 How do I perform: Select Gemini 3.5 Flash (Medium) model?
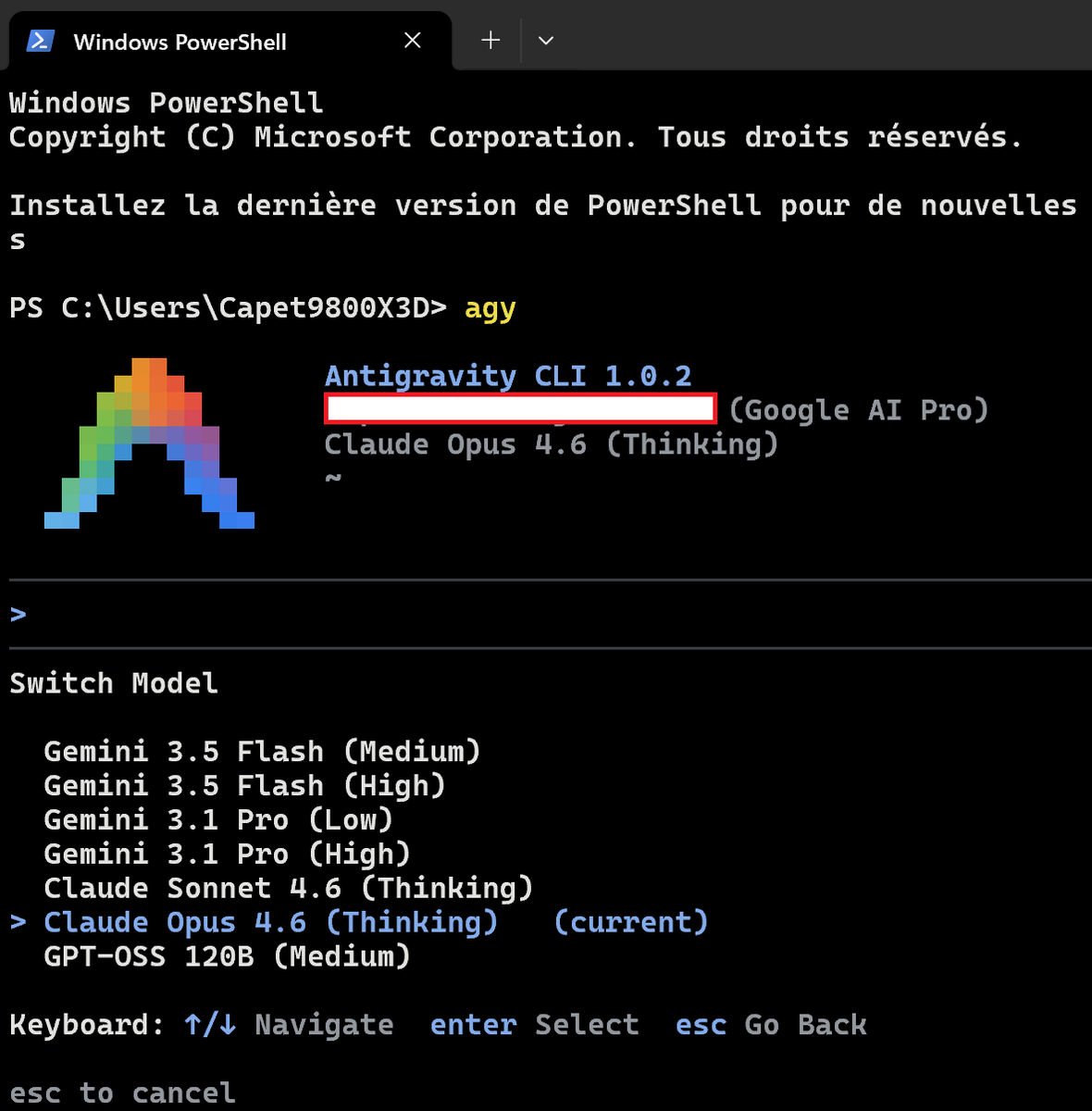tap(262, 751)
